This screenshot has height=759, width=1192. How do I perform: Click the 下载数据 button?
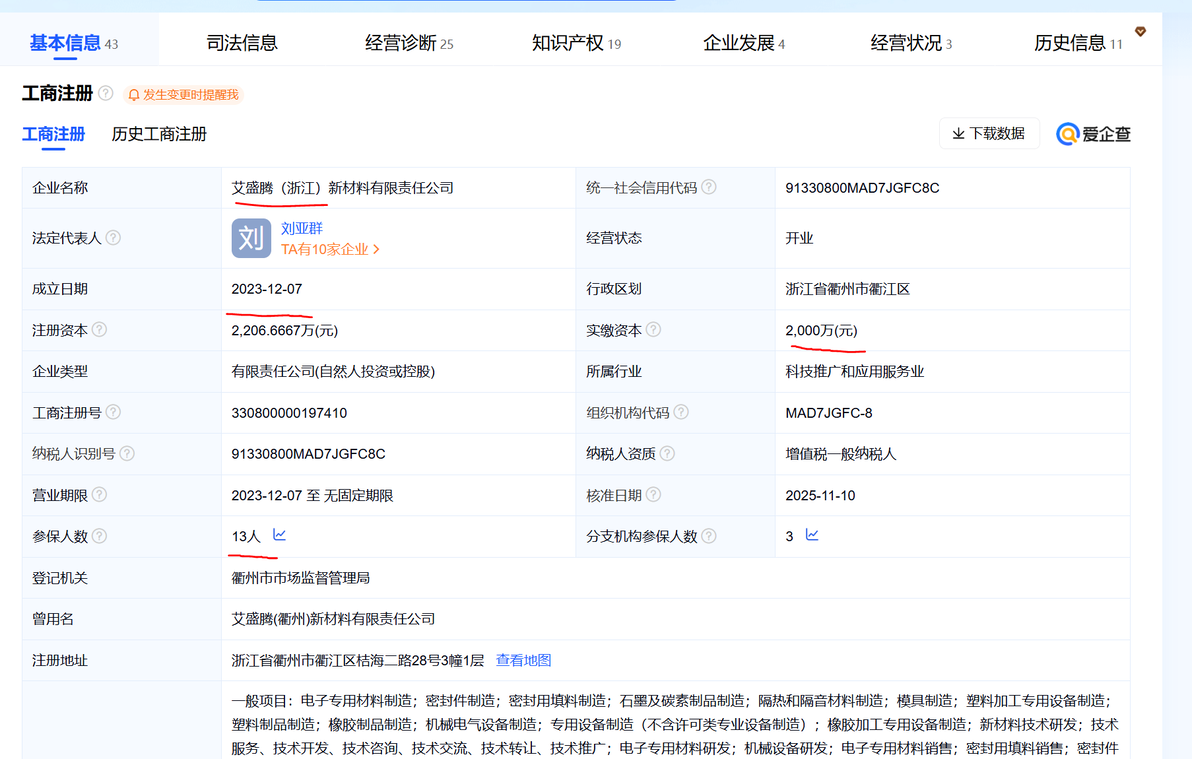point(989,134)
